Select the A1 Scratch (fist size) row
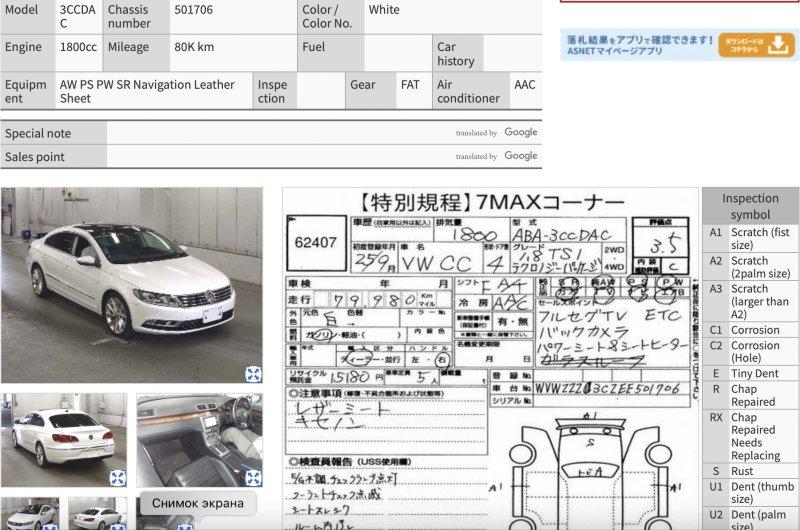This screenshot has width=800, height=530. 750,238
